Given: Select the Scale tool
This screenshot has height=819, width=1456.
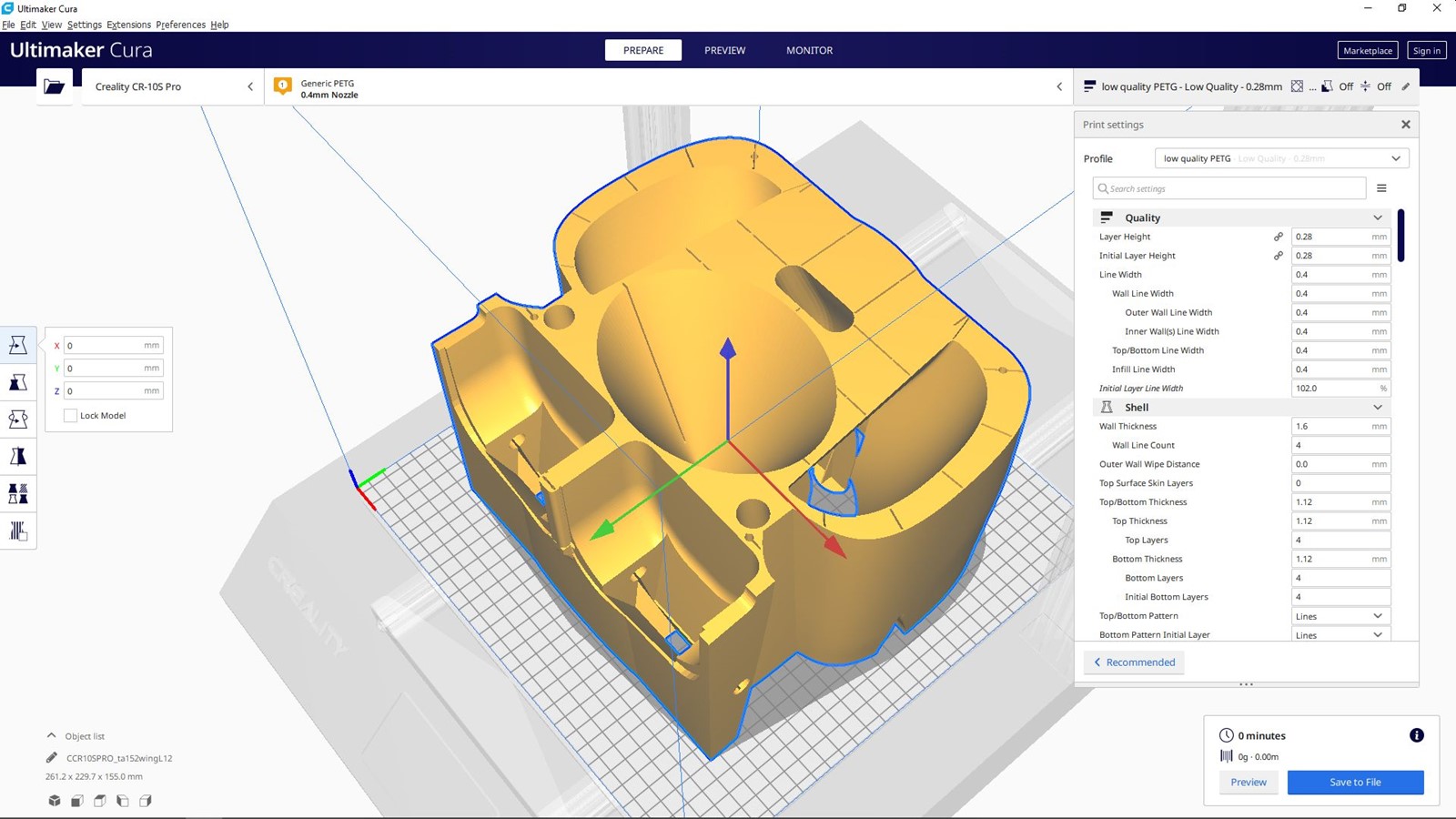Looking at the screenshot, I should click(x=18, y=382).
